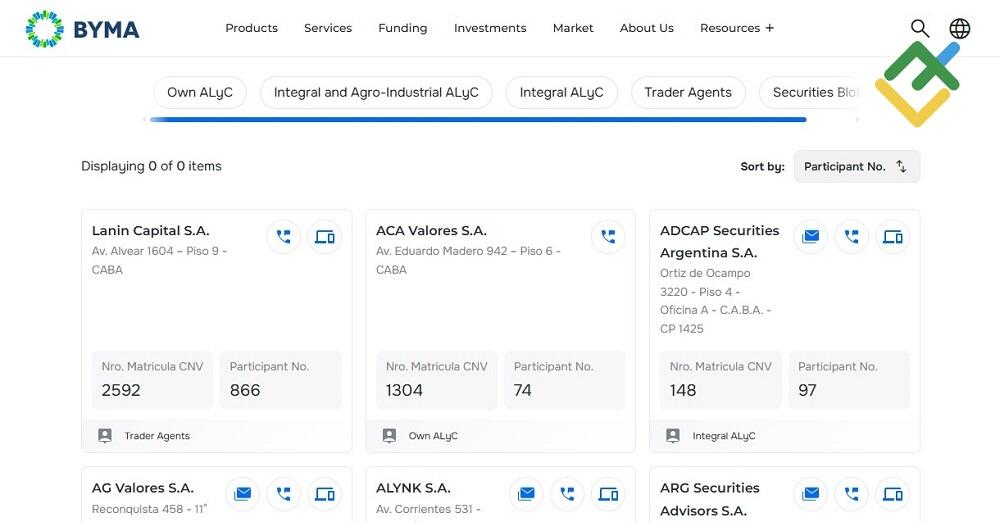Click the BYMA logo
Image resolution: width=1000 pixels, height=522 pixels.
tap(82, 29)
